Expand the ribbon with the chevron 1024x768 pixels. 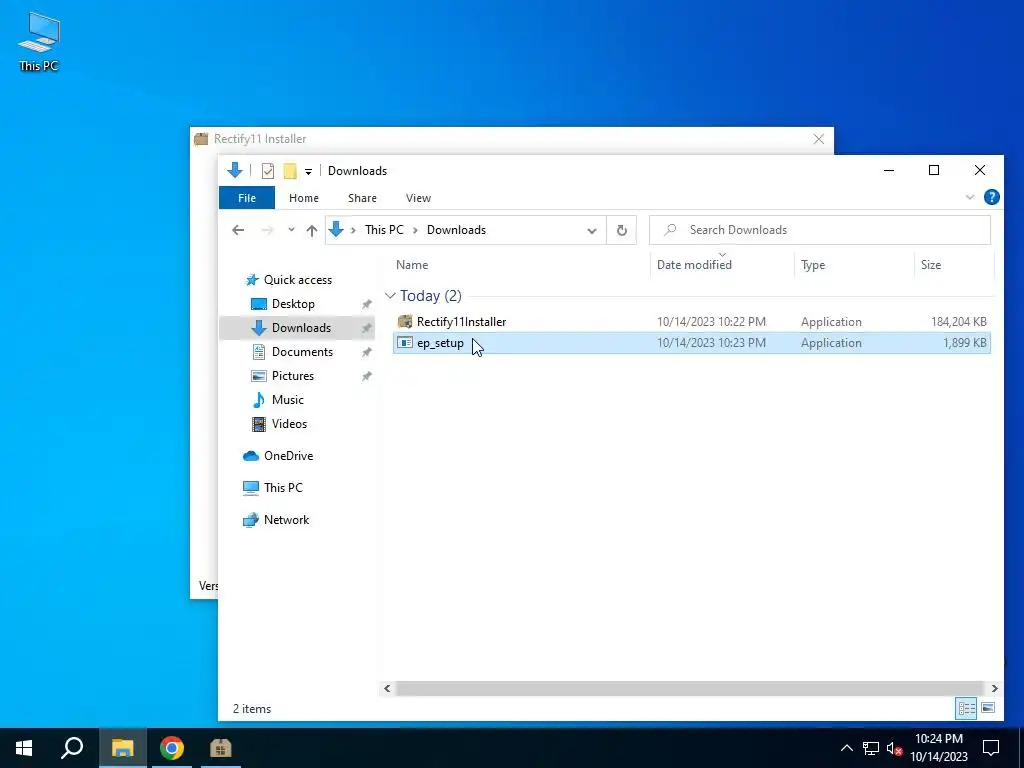coord(970,197)
